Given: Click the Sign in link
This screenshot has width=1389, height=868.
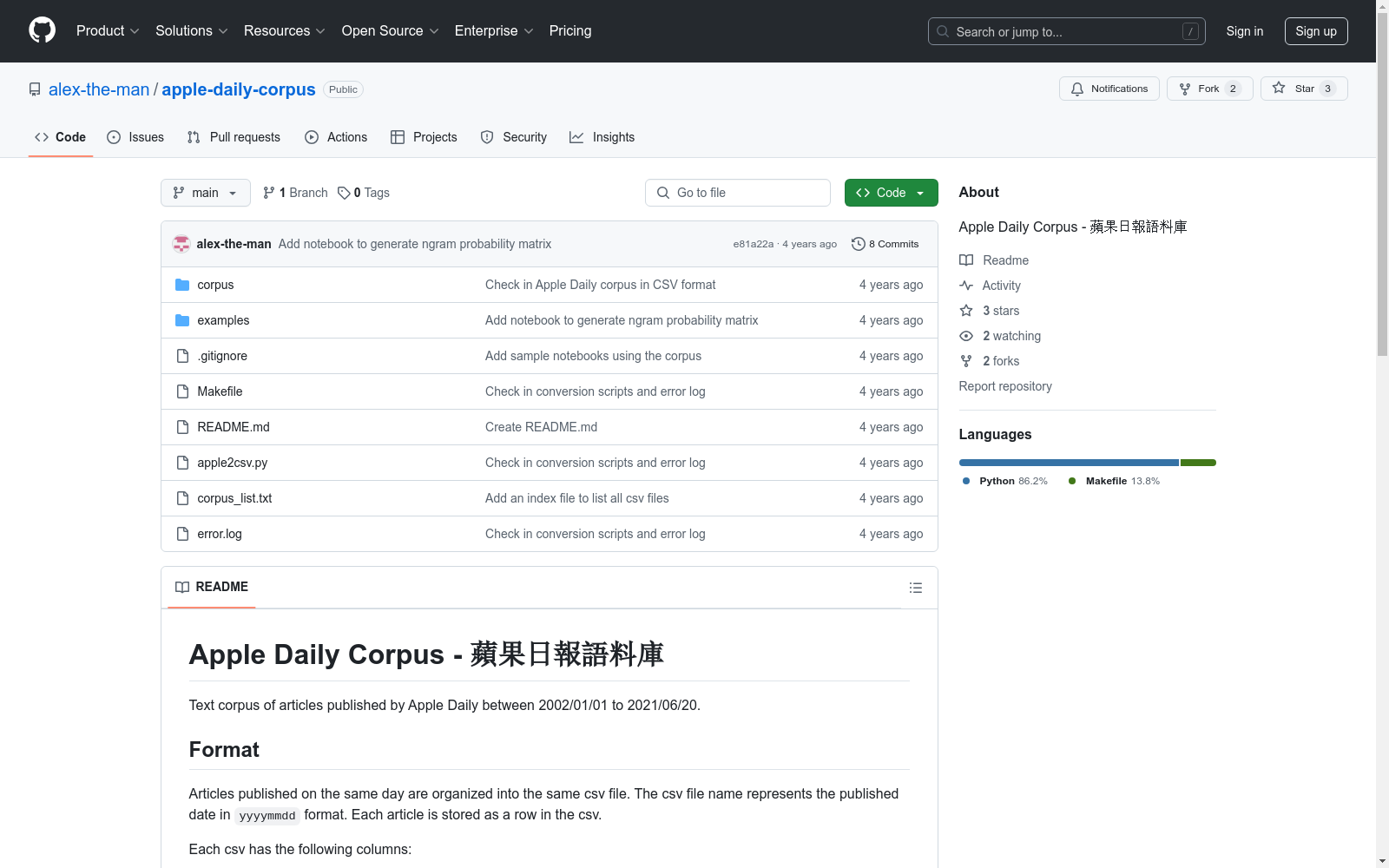Looking at the screenshot, I should pos(1245,31).
